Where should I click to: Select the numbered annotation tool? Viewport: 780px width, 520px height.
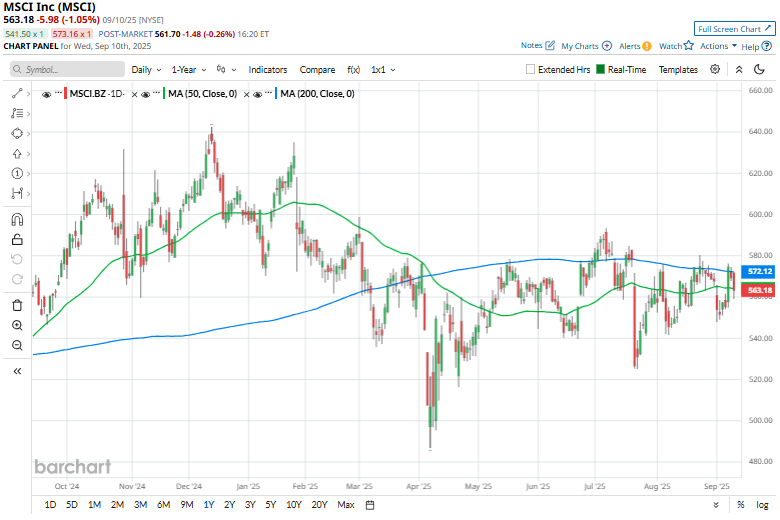click(x=17, y=173)
